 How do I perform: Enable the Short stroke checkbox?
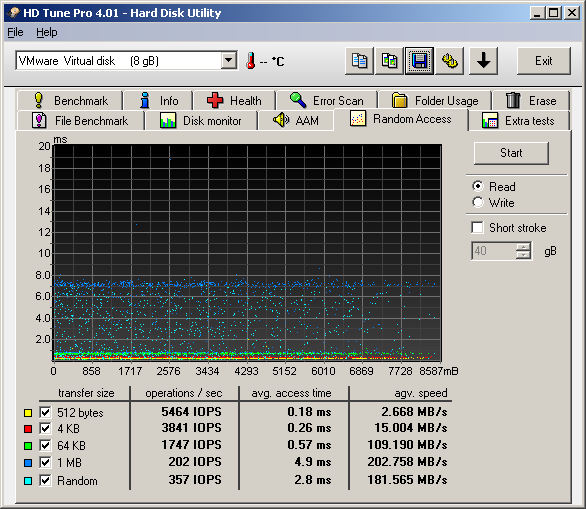[477, 228]
